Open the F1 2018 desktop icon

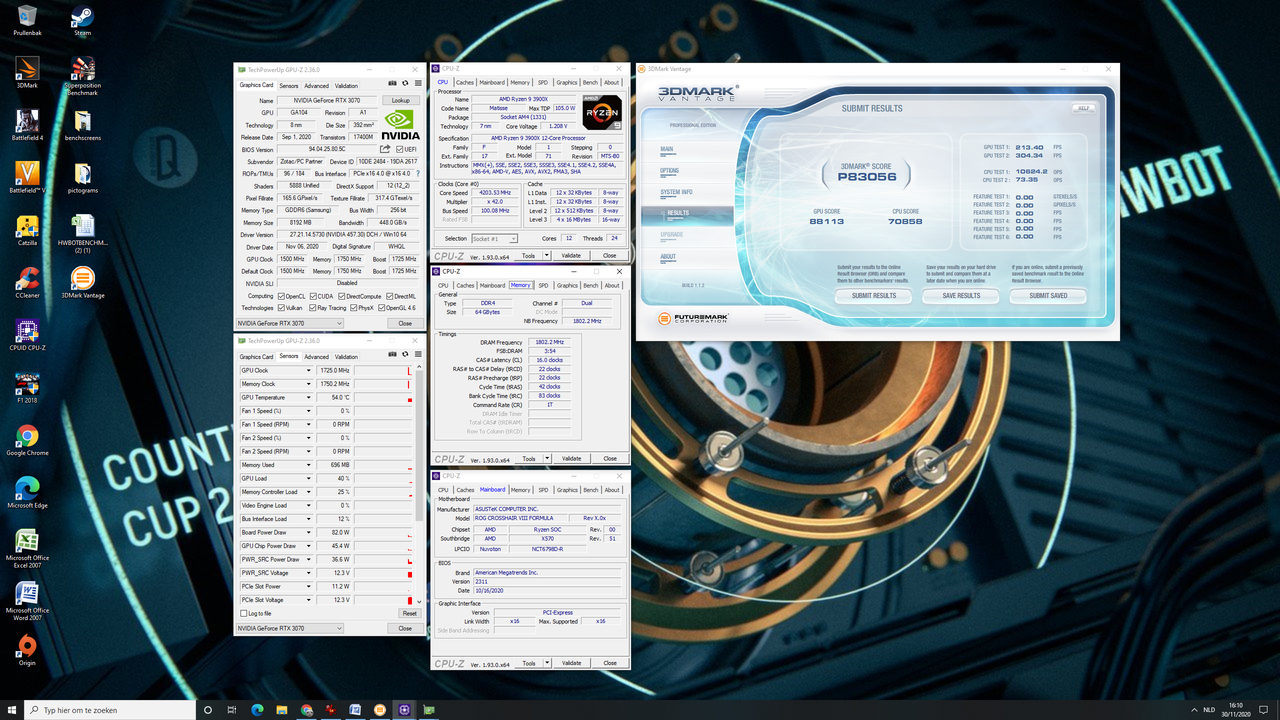coord(27,388)
